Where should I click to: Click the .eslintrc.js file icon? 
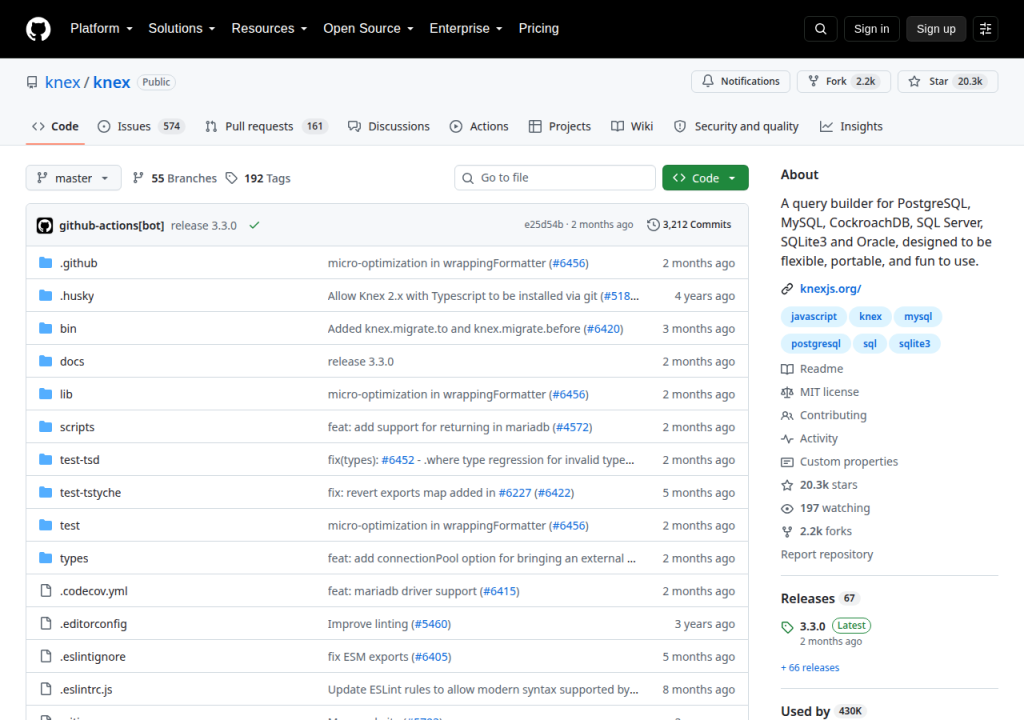(x=46, y=689)
